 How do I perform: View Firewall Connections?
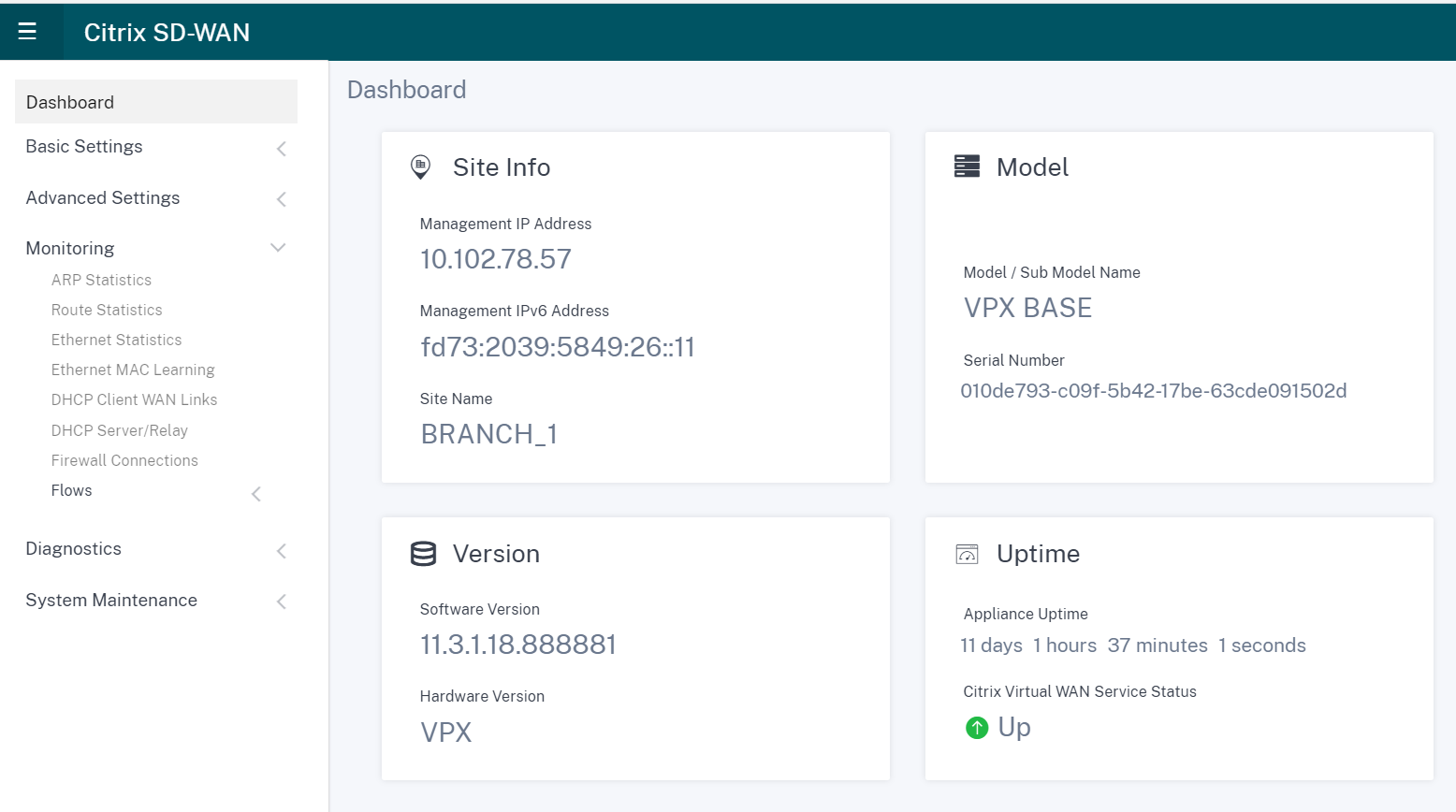(x=124, y=460)
